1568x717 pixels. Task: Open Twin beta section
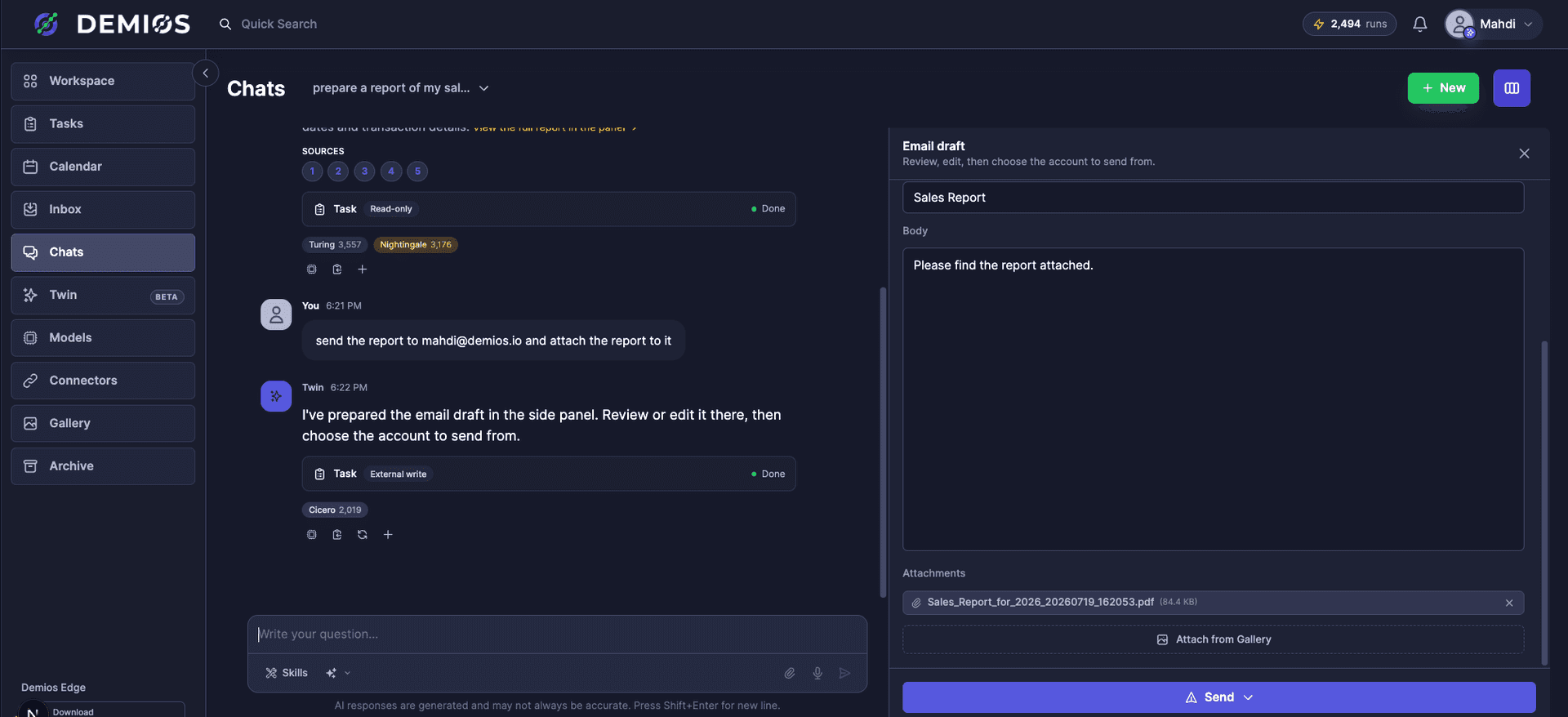pyautogui.click(x=103, y=295)
